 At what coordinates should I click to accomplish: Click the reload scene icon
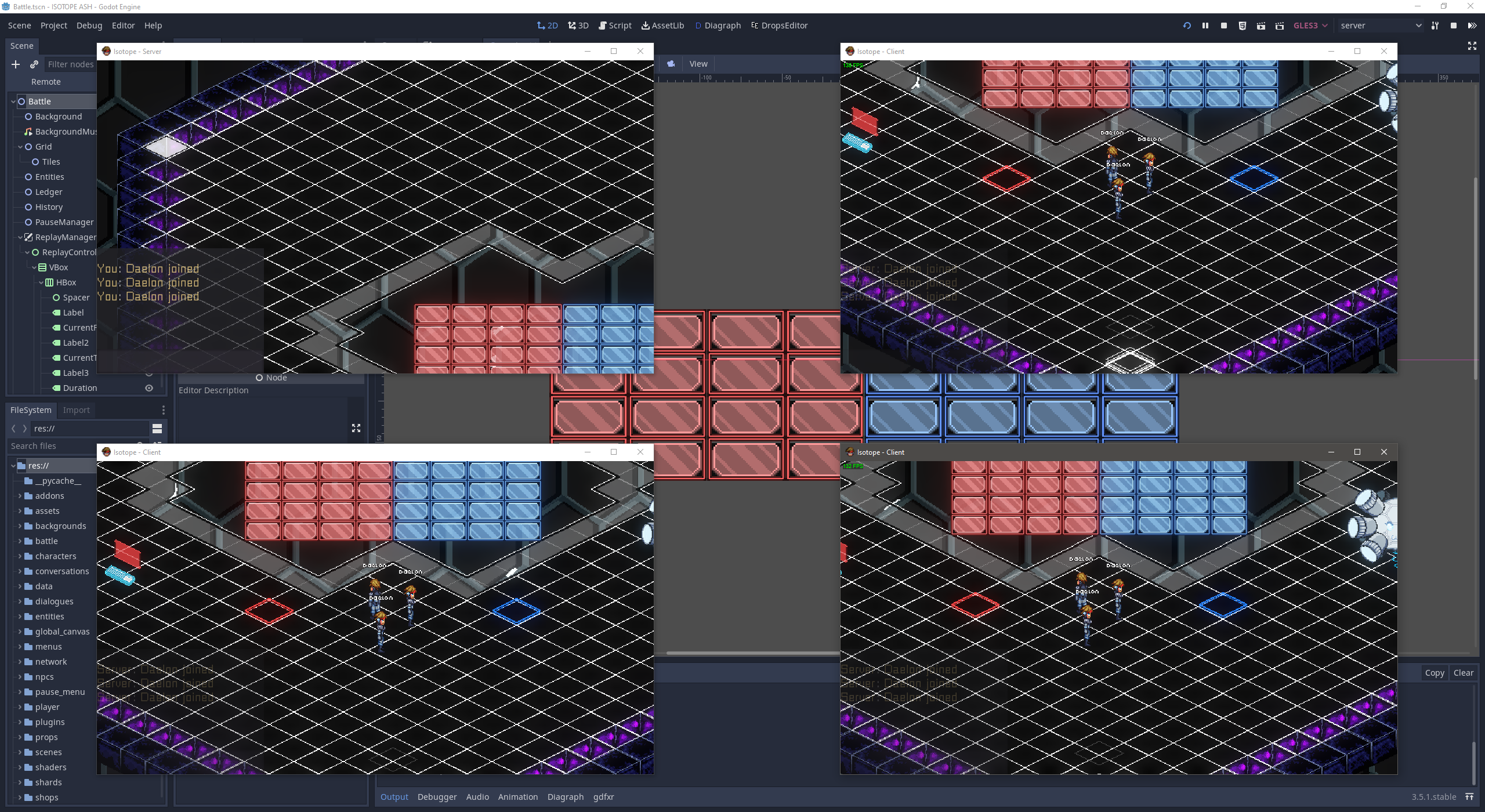1187,26
